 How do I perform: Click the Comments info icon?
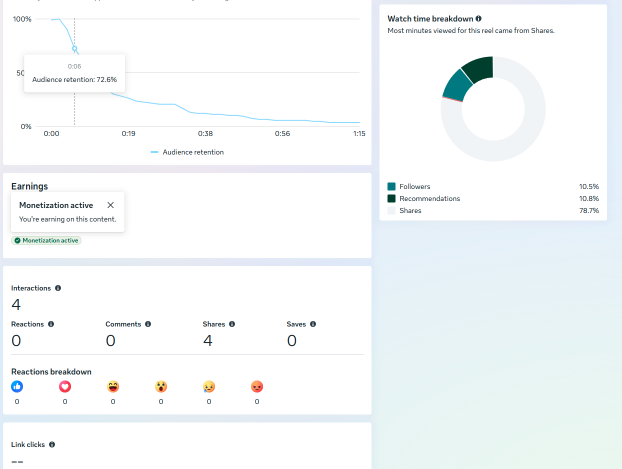(x=148, y=324)
